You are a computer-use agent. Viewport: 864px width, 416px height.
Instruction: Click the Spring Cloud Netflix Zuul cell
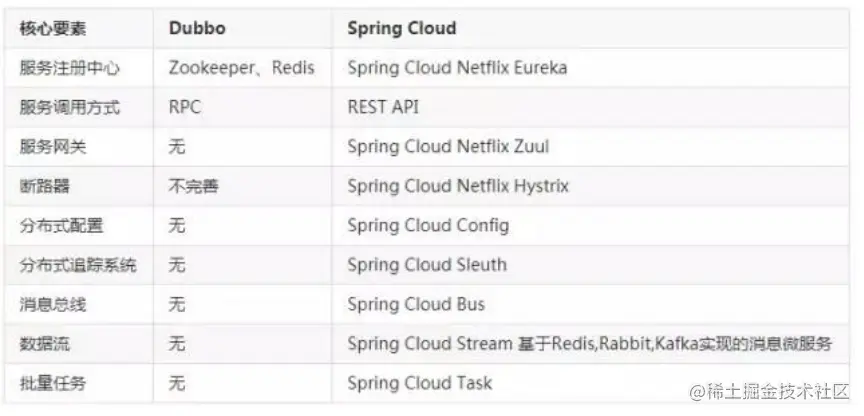448,147
